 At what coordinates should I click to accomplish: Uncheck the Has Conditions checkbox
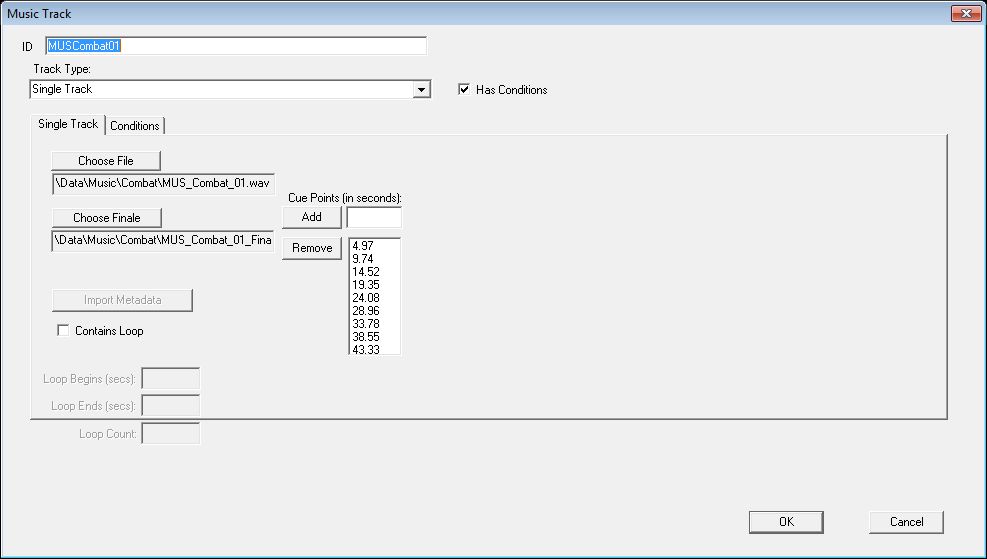[464, 89]
